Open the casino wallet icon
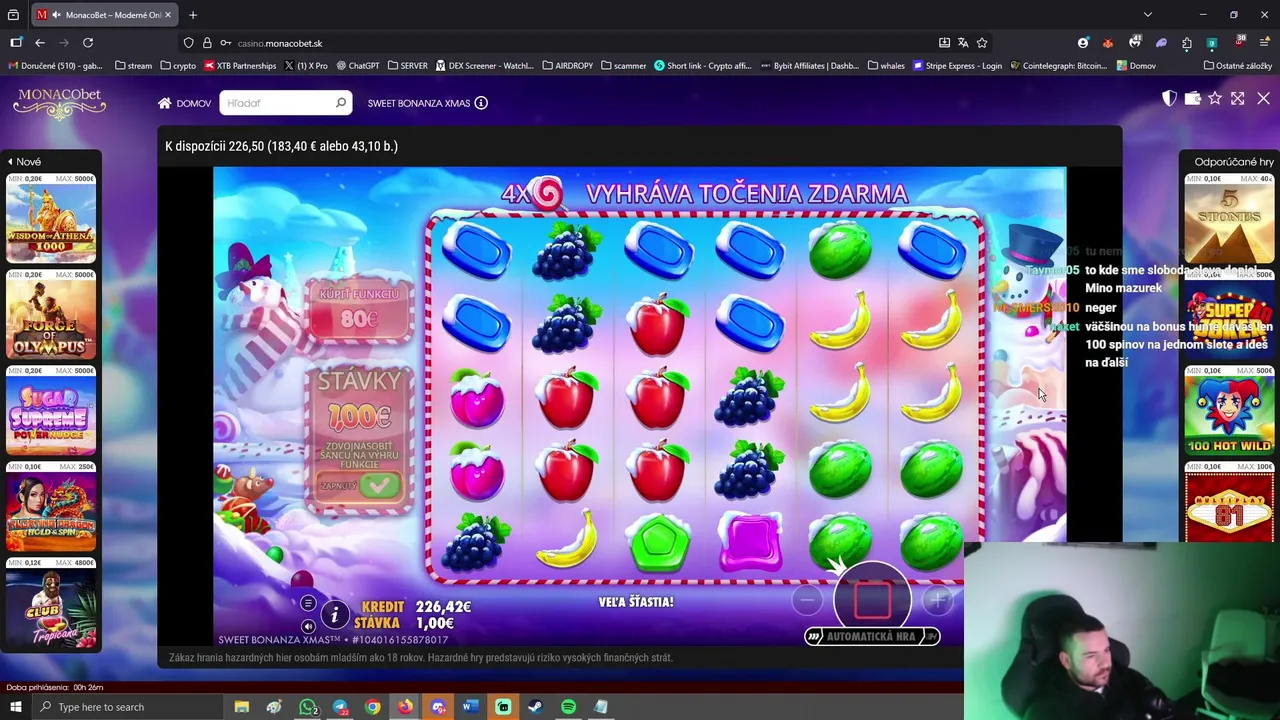This screenshot has width=1280, height=720. [x=1192, y=98]
